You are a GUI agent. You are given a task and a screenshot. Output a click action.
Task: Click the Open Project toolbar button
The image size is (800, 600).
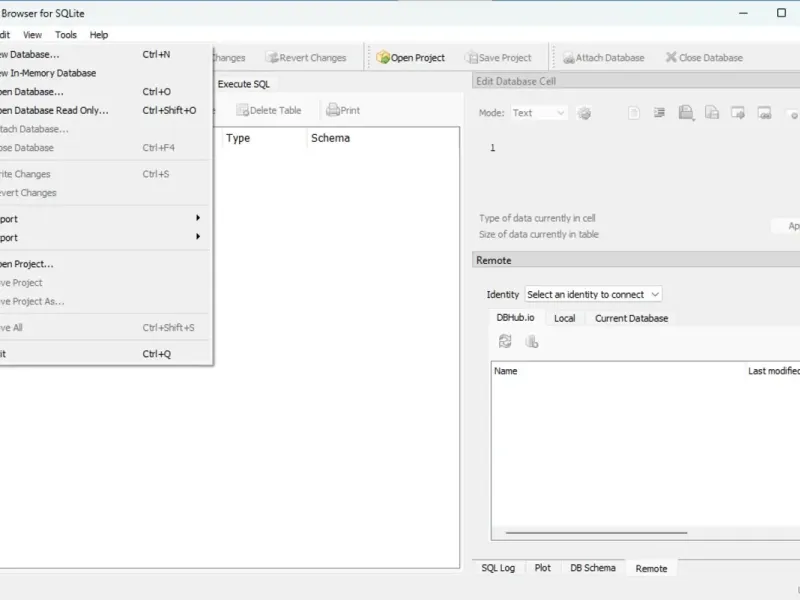pos(411,58)
